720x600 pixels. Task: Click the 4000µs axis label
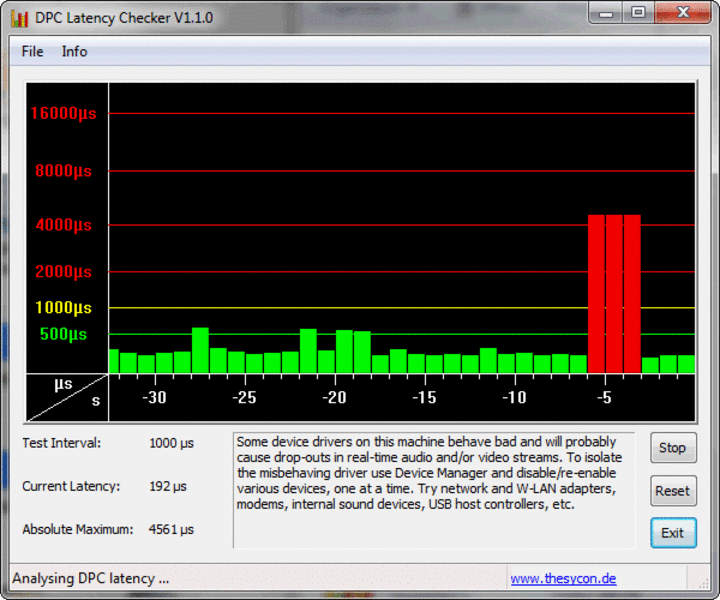coord(63,225)
